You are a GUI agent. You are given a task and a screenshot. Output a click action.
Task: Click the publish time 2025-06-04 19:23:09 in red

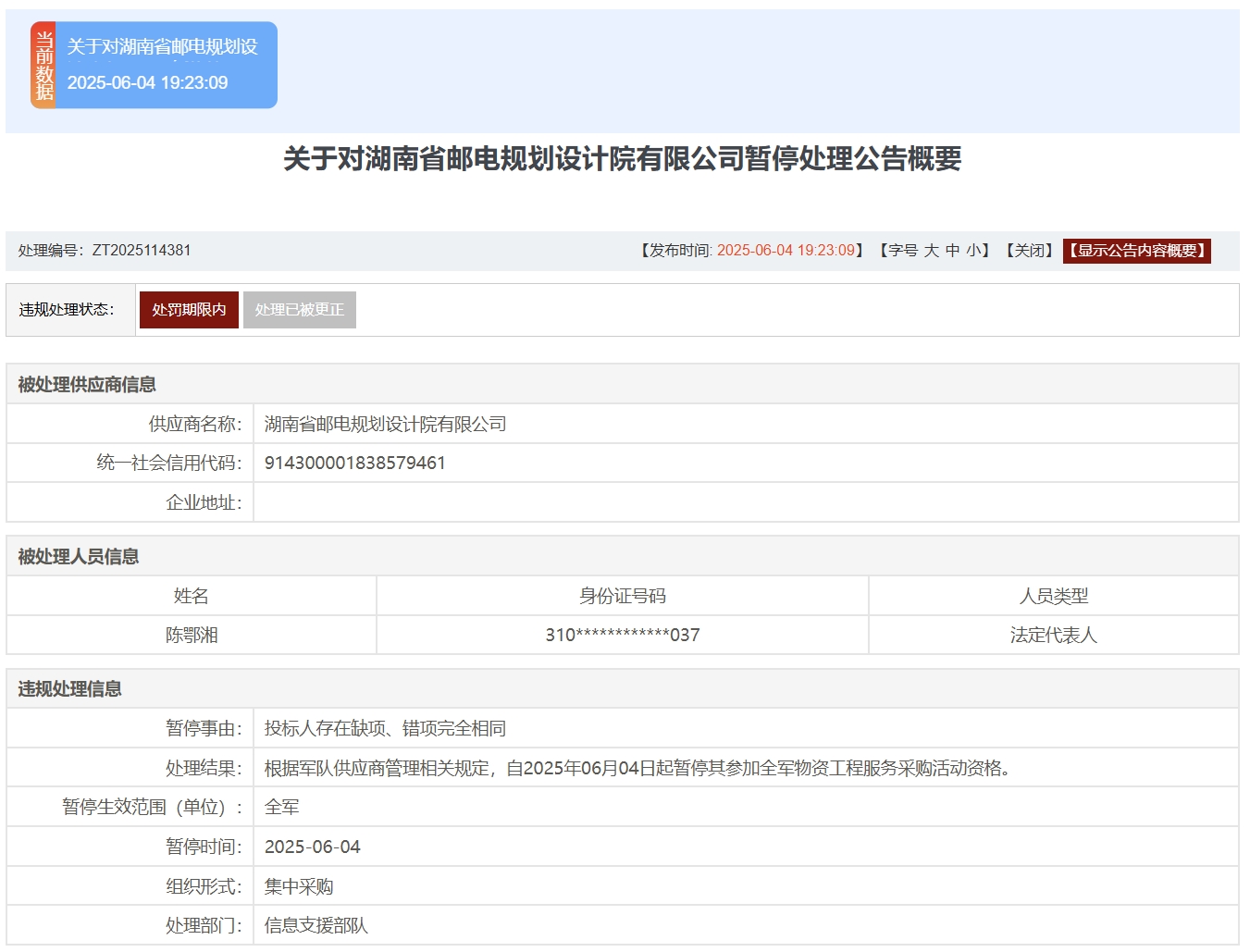(786, 251)
